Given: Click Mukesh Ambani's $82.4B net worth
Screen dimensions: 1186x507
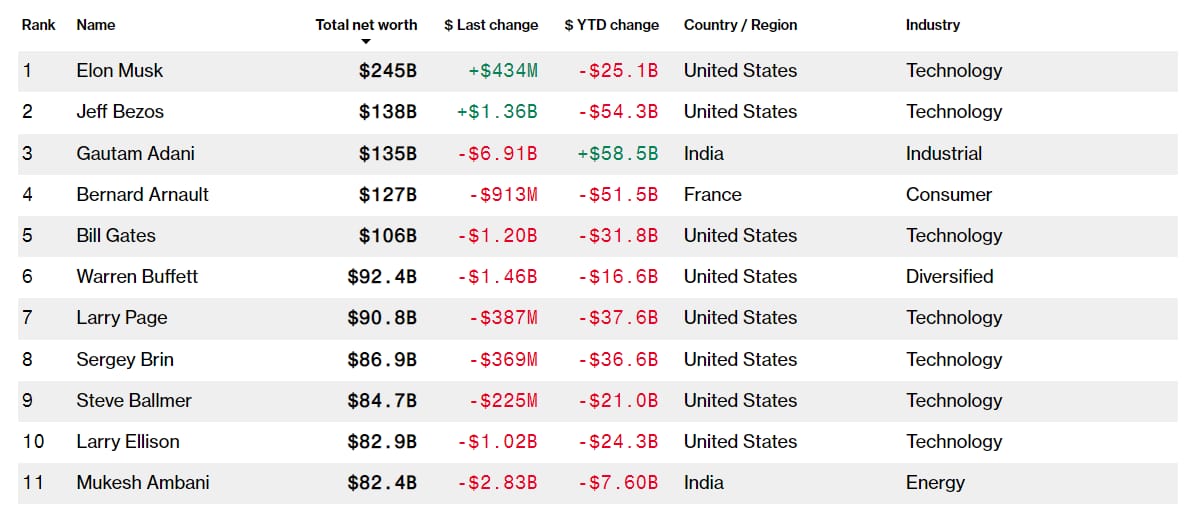Looking at the screenshot, I should (382, 483).
